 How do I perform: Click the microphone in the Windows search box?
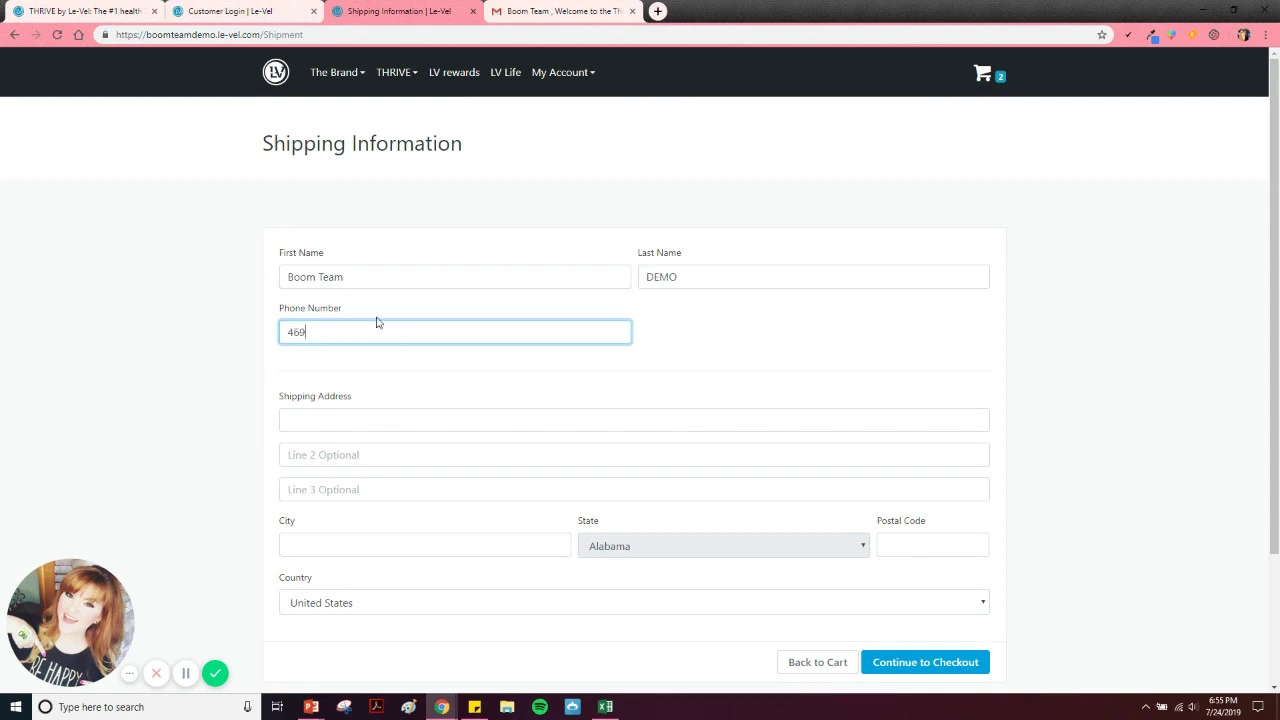tap(247, 707)
